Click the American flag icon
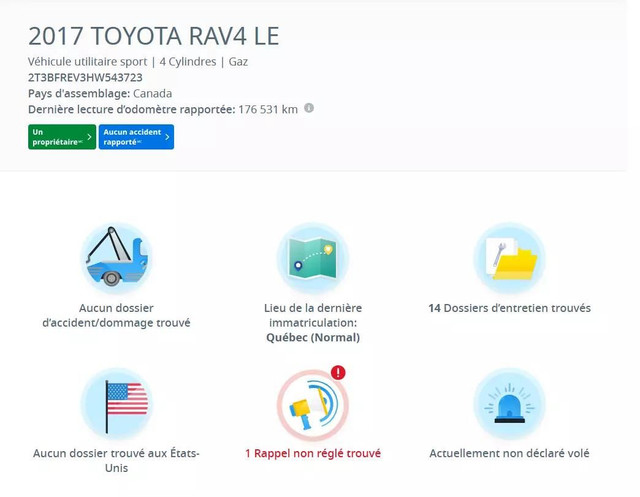 point(116,404)
